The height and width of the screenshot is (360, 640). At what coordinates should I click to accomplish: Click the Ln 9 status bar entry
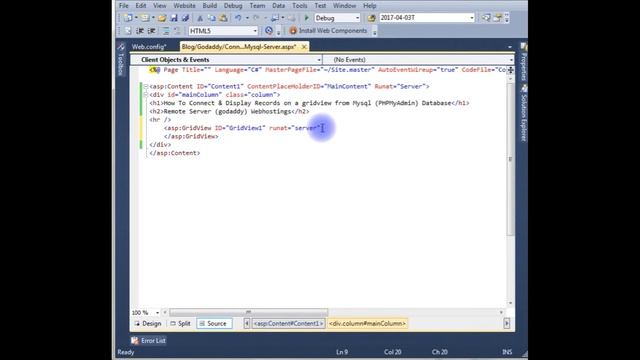pyautogui.click(x=342, y=352)
